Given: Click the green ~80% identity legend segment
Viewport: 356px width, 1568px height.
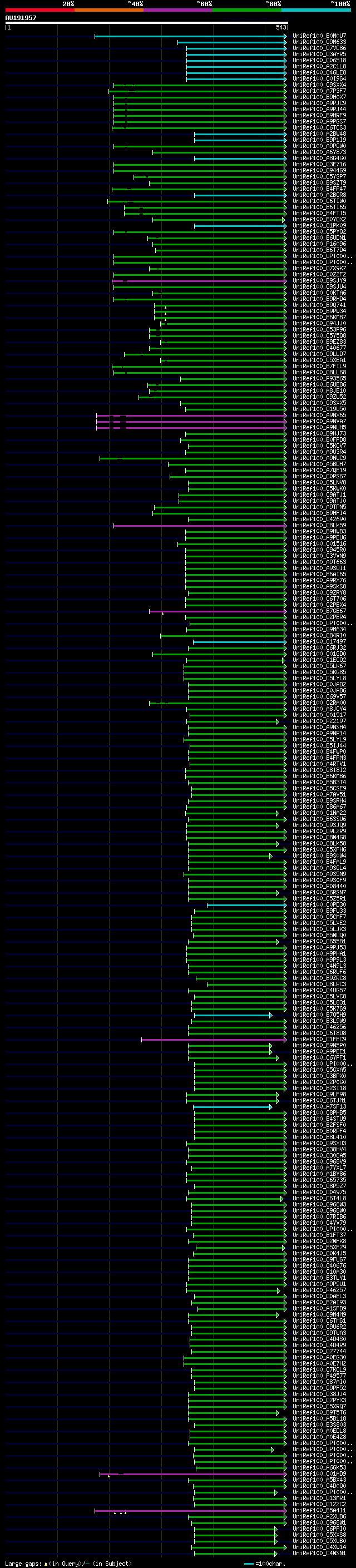Looking at the screenshot, I should (x=247, y=10).
